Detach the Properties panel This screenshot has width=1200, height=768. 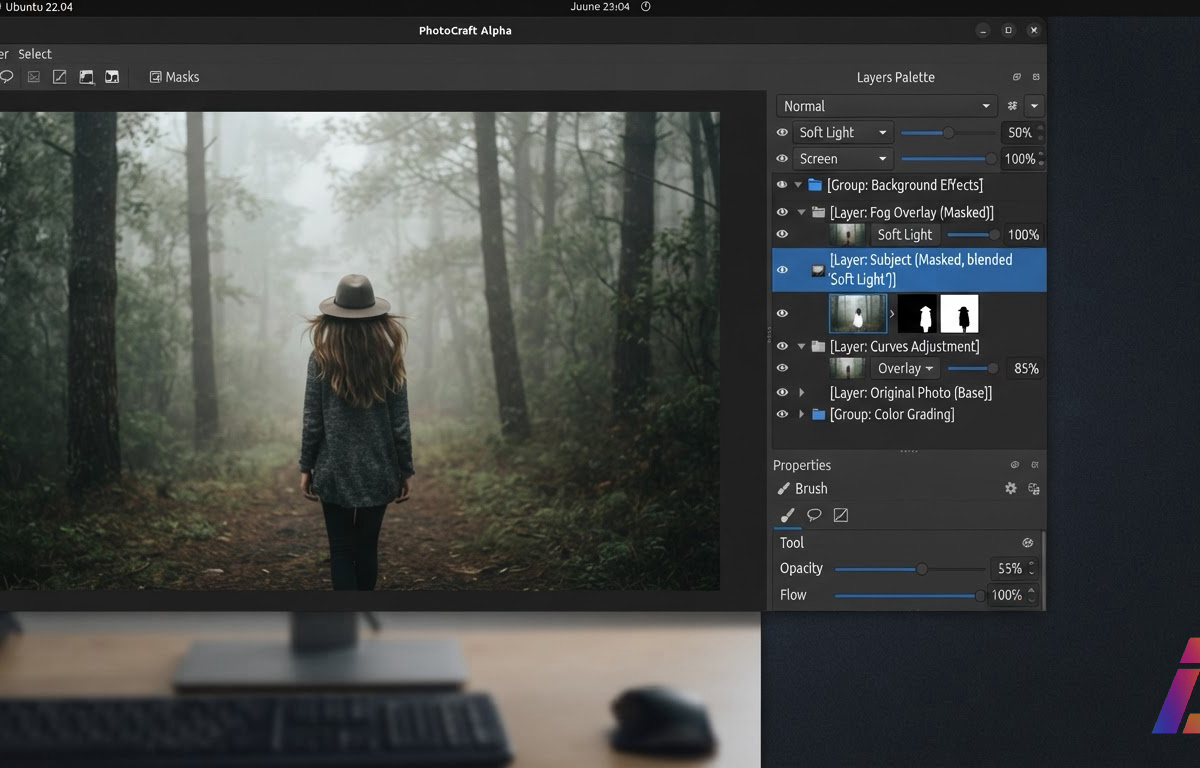(x=1015, y=465)
